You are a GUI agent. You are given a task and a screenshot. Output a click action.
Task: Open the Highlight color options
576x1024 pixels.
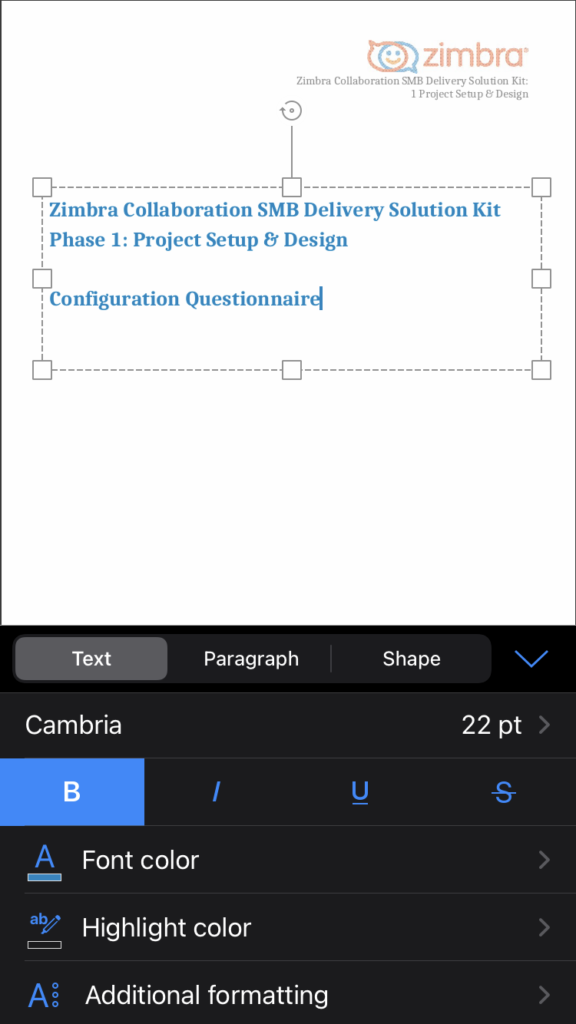(x=166, y=928)
